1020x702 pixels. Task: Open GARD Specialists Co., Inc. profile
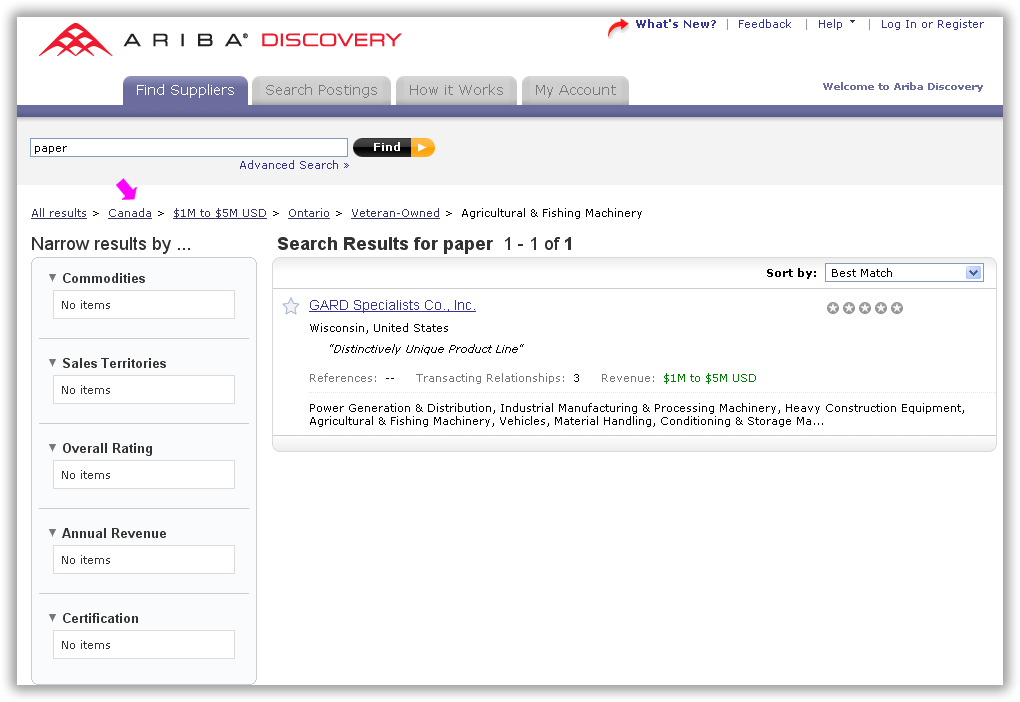[392, 305]
